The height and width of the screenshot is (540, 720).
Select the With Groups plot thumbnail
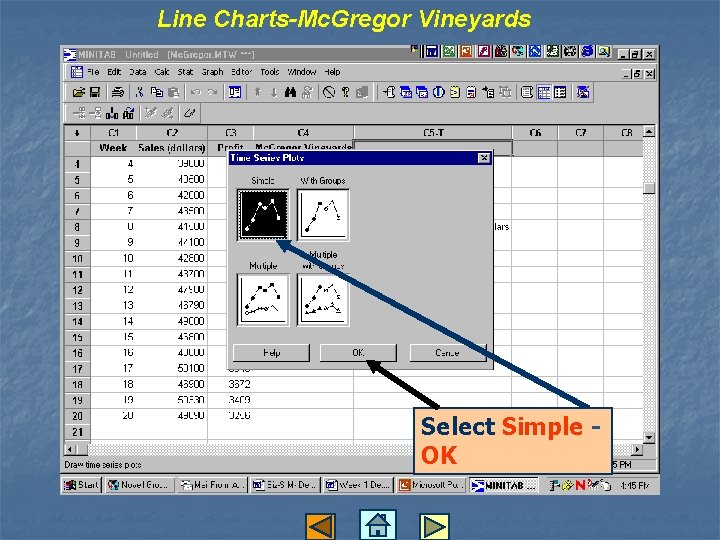click(x=323, y=214)
